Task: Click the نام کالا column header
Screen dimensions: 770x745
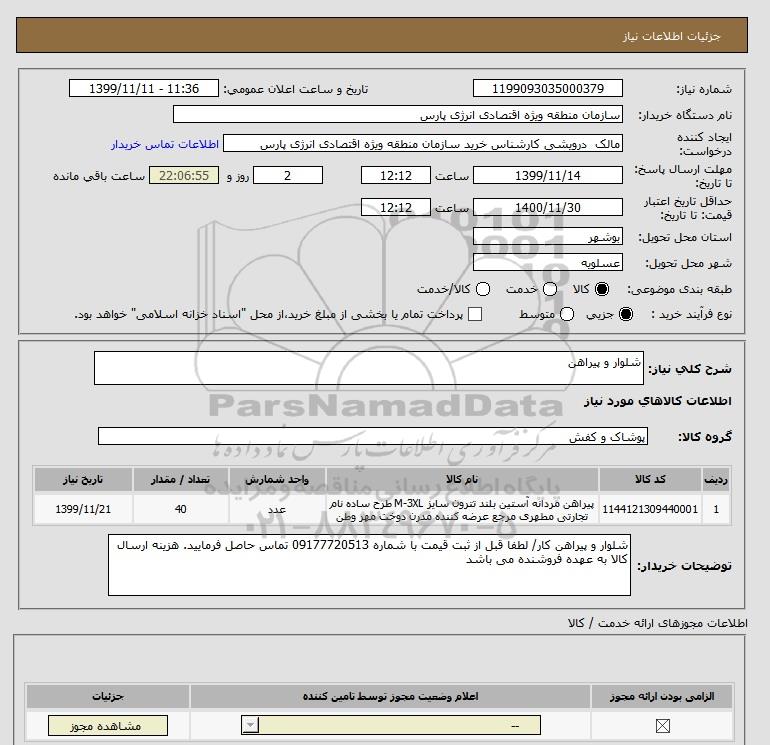Action: (462, 479)
